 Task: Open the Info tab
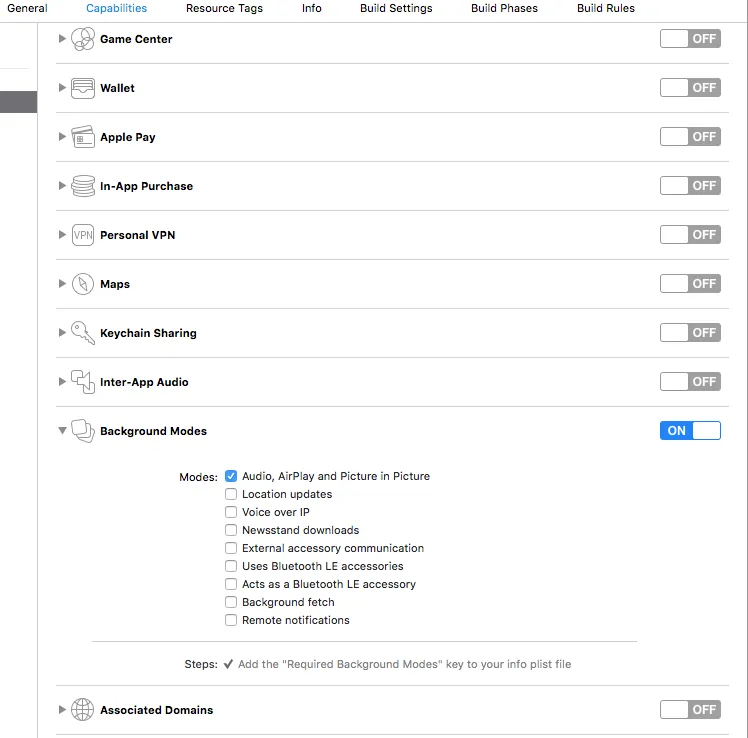pos(312,8)
